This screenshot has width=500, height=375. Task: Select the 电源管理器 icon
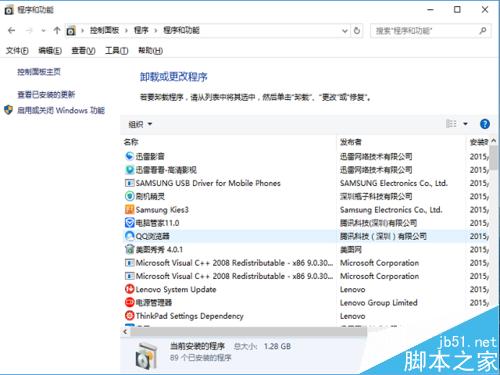click(x=129, y=302)
